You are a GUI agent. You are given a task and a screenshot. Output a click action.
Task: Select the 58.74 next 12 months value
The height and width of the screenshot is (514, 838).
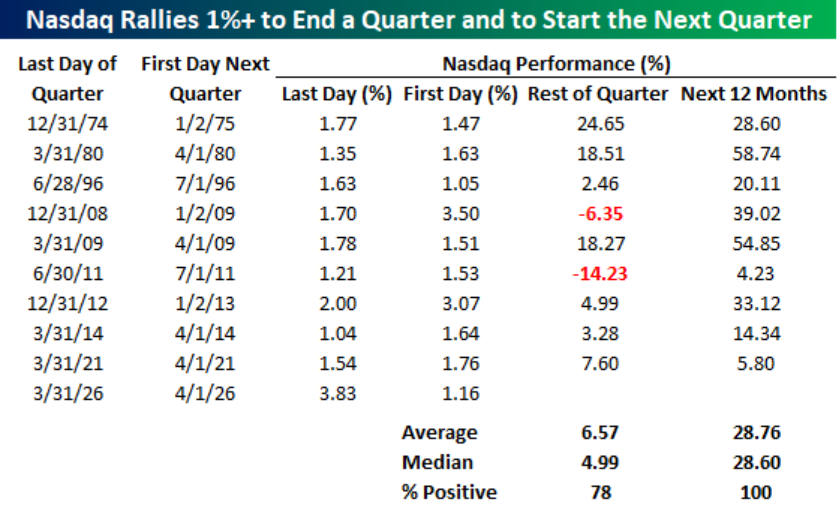pos(754,154)
